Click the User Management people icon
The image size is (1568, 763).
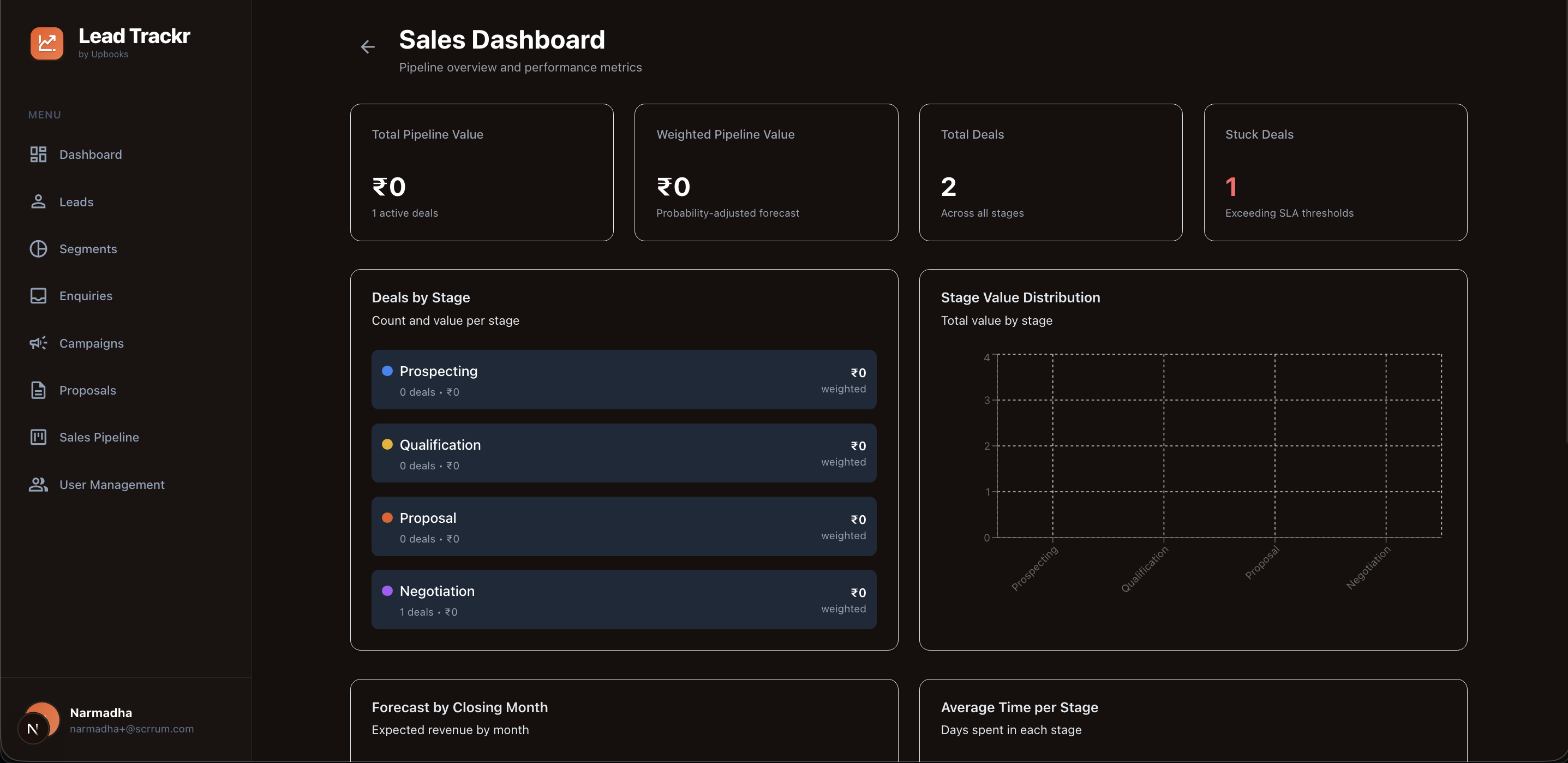(x=38, y=484)
